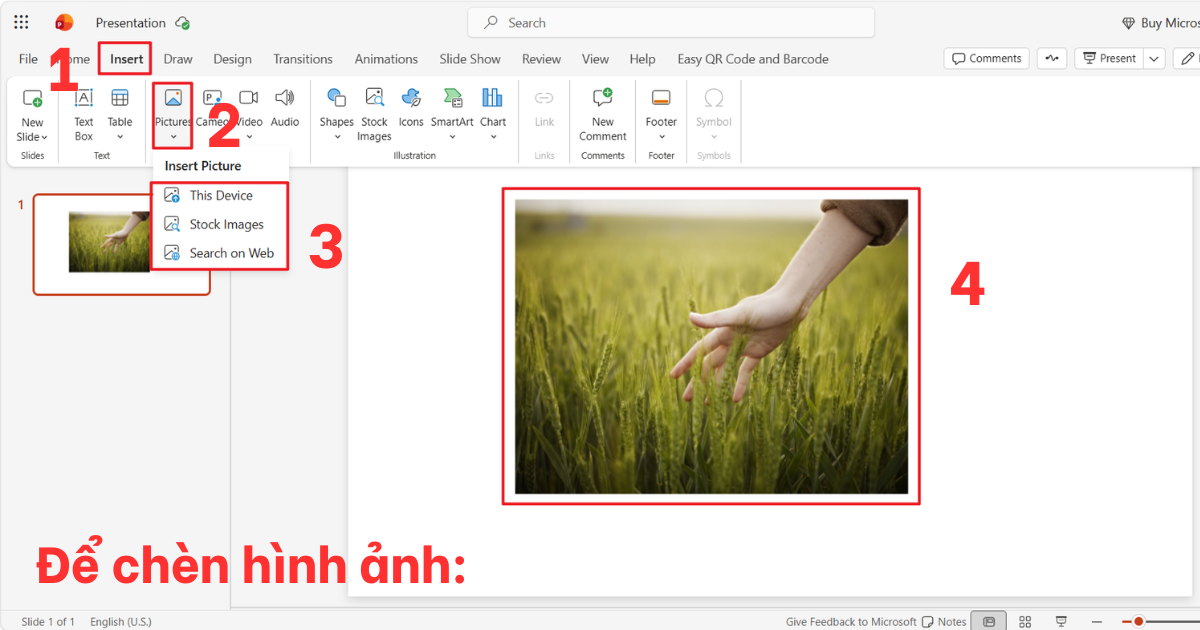Click the Comments button

click(x=987, y=58)
